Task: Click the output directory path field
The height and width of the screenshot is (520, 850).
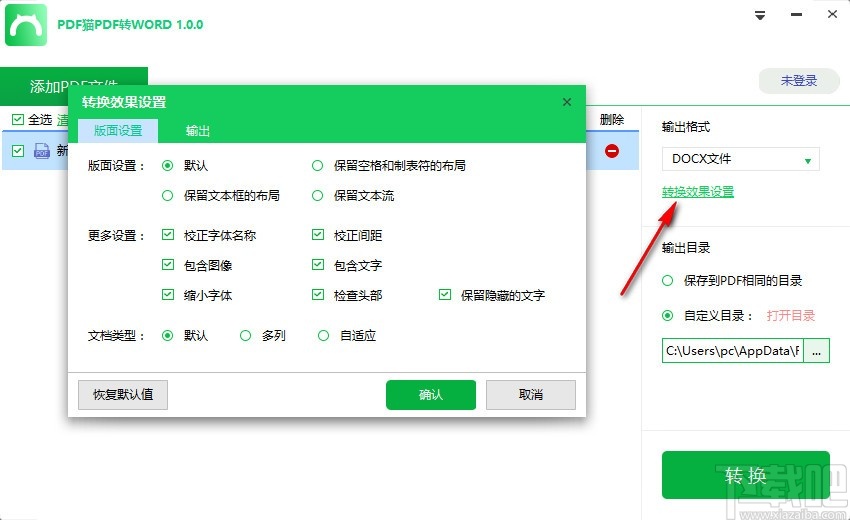Action: pos(732,351)
